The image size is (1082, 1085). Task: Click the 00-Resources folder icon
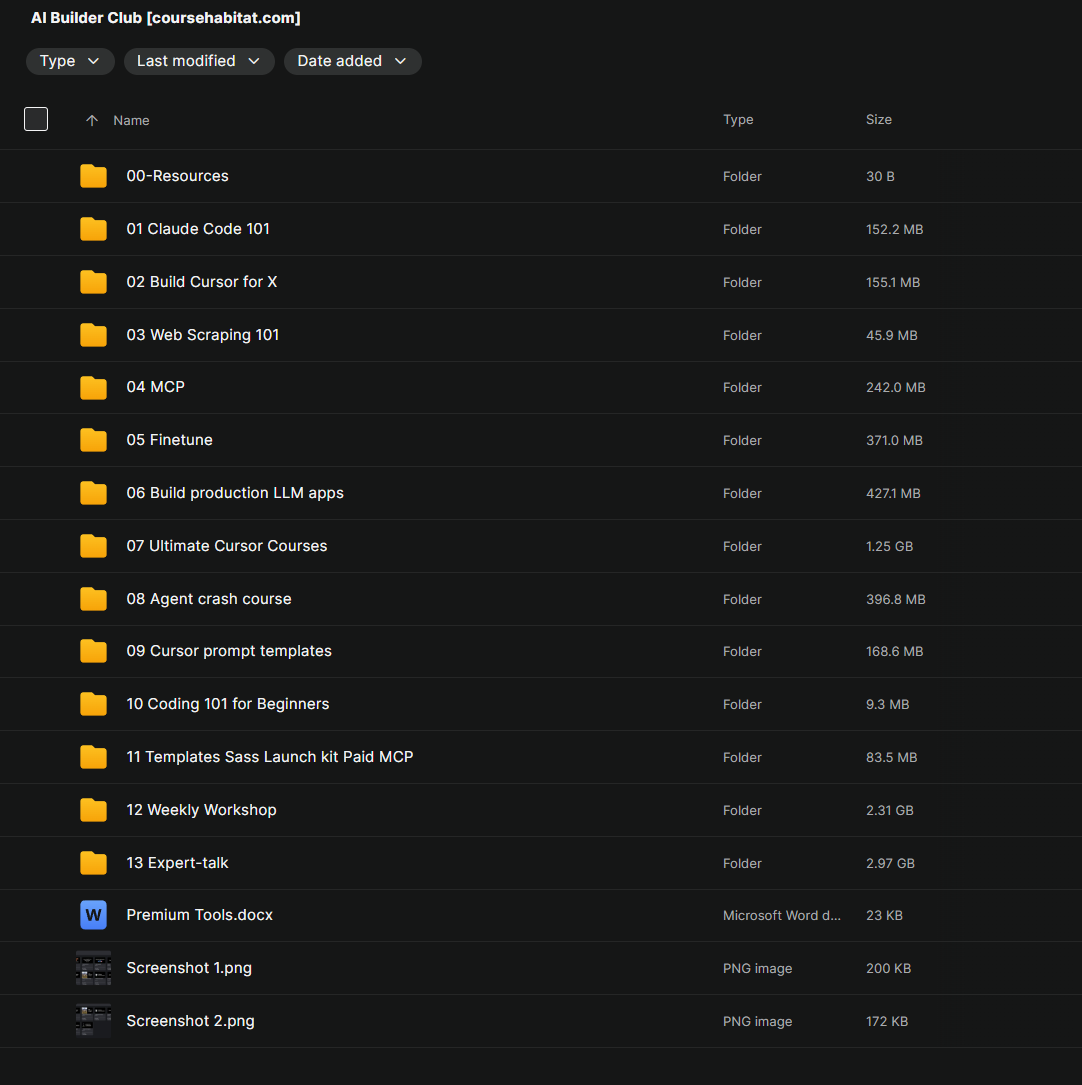pyautogui.click(x=93, y=176)
